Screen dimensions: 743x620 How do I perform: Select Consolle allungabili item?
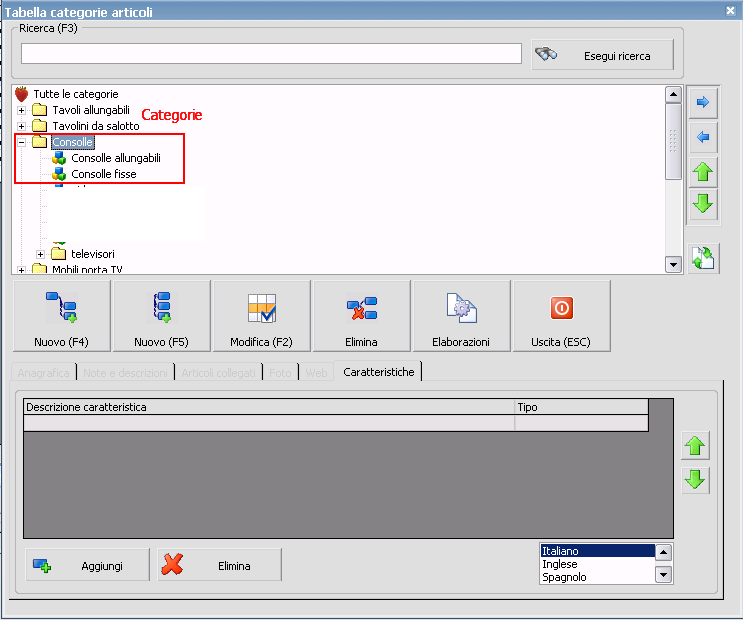116,158
